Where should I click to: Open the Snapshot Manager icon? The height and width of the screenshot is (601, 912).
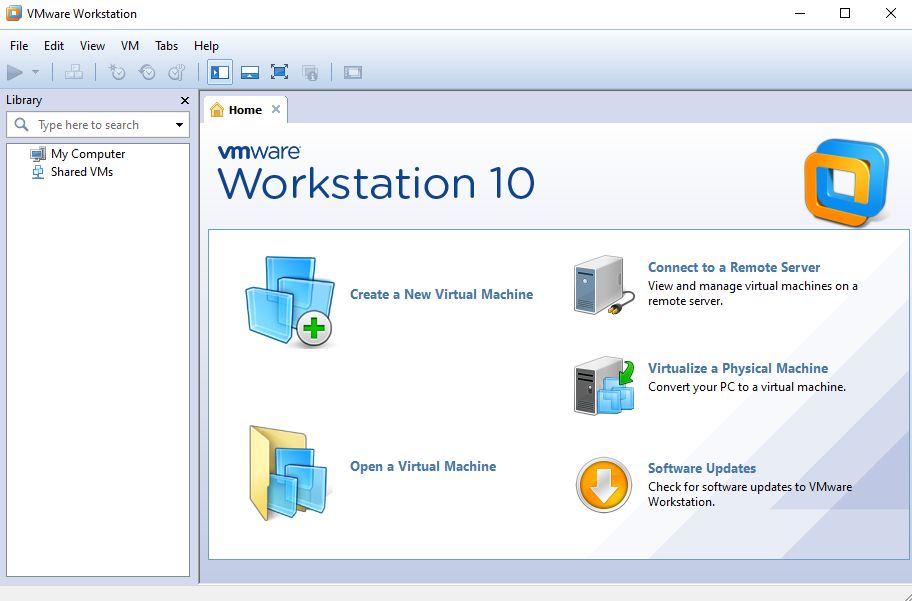177,71
